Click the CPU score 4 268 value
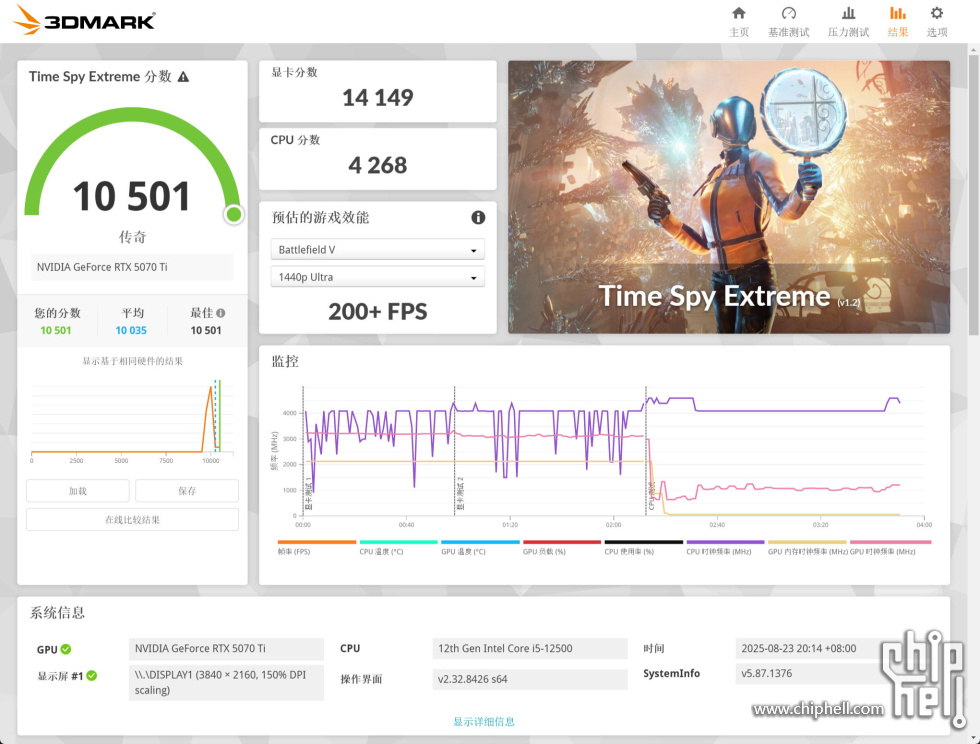The image size is (980, 744). (378, 166)
